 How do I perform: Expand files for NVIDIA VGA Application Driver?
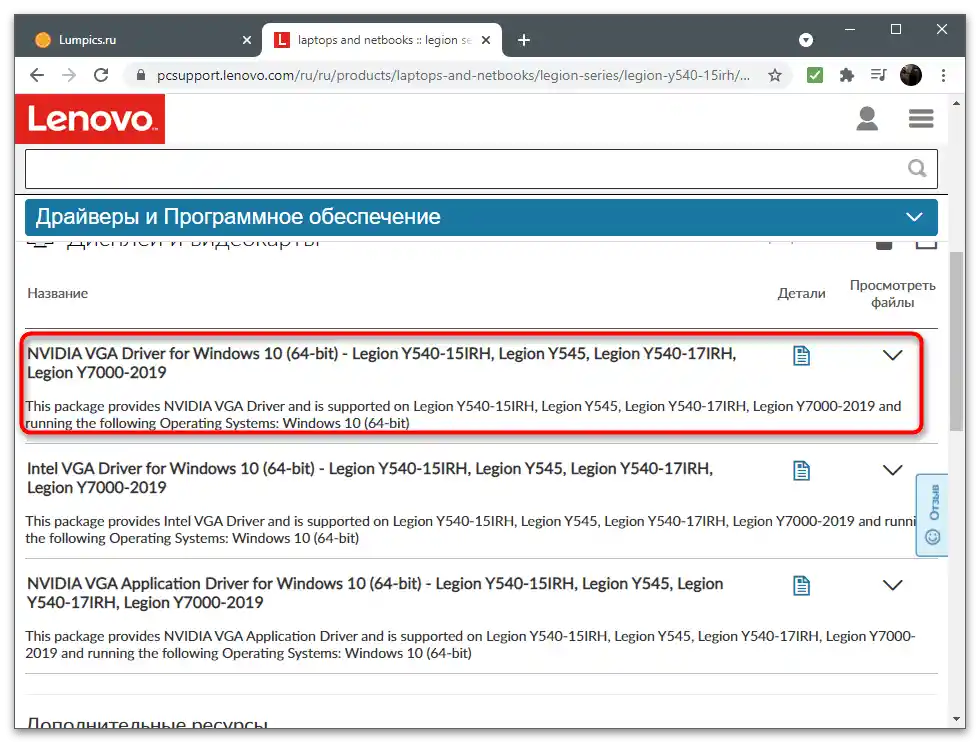point(892,585)
